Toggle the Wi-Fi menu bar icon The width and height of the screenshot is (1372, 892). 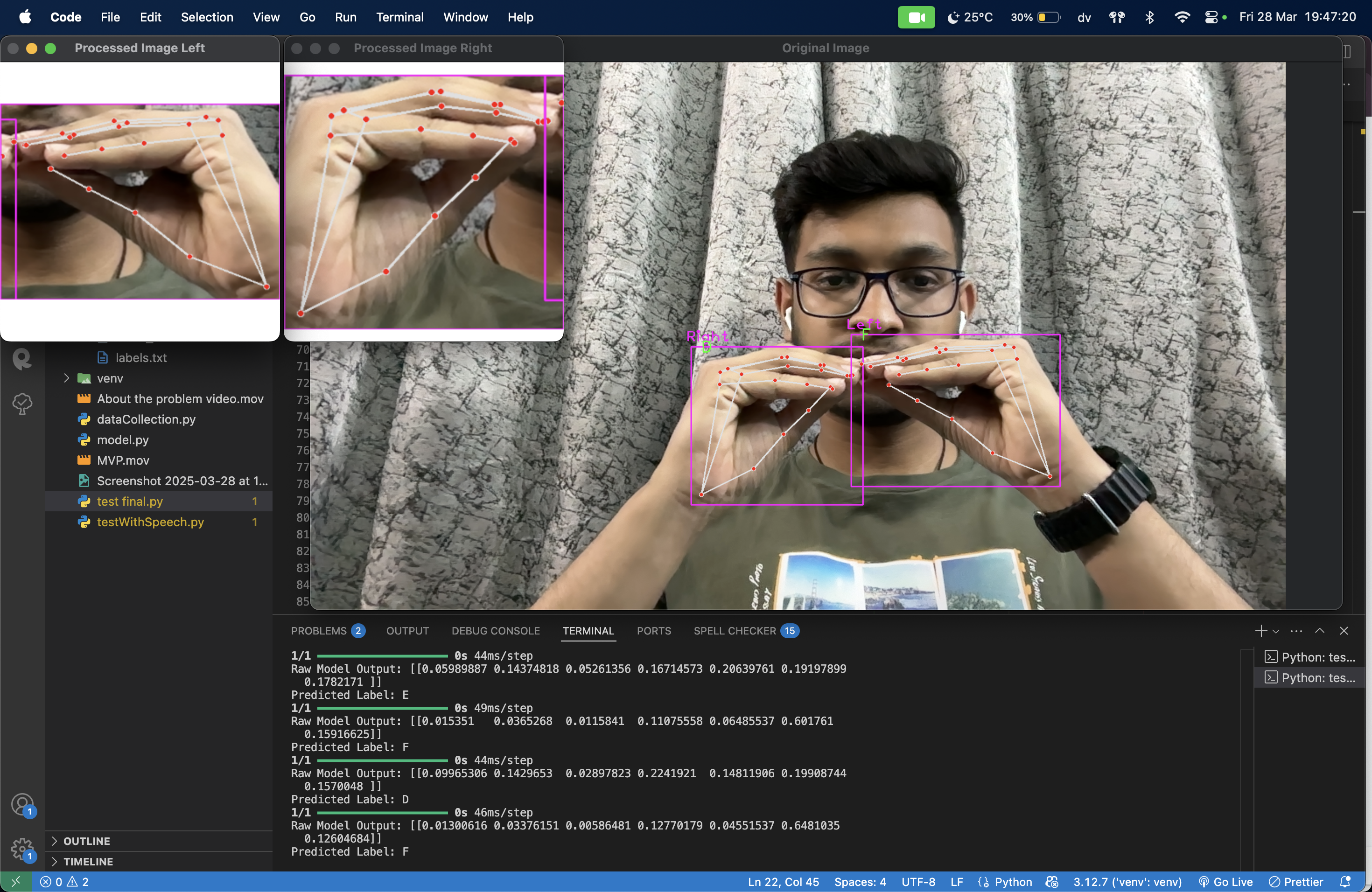pos(1182,17)
